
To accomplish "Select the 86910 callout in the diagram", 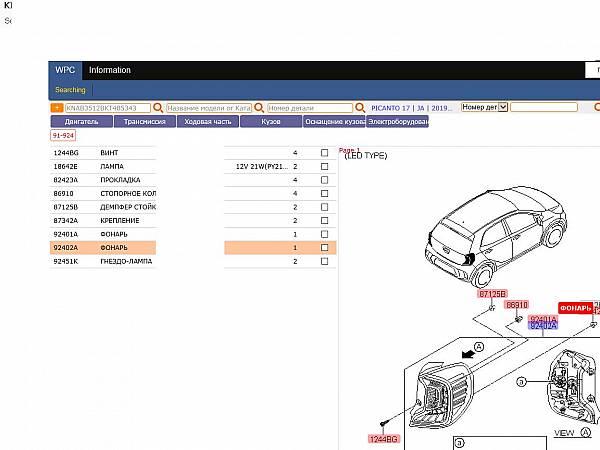I will point(516,304).
